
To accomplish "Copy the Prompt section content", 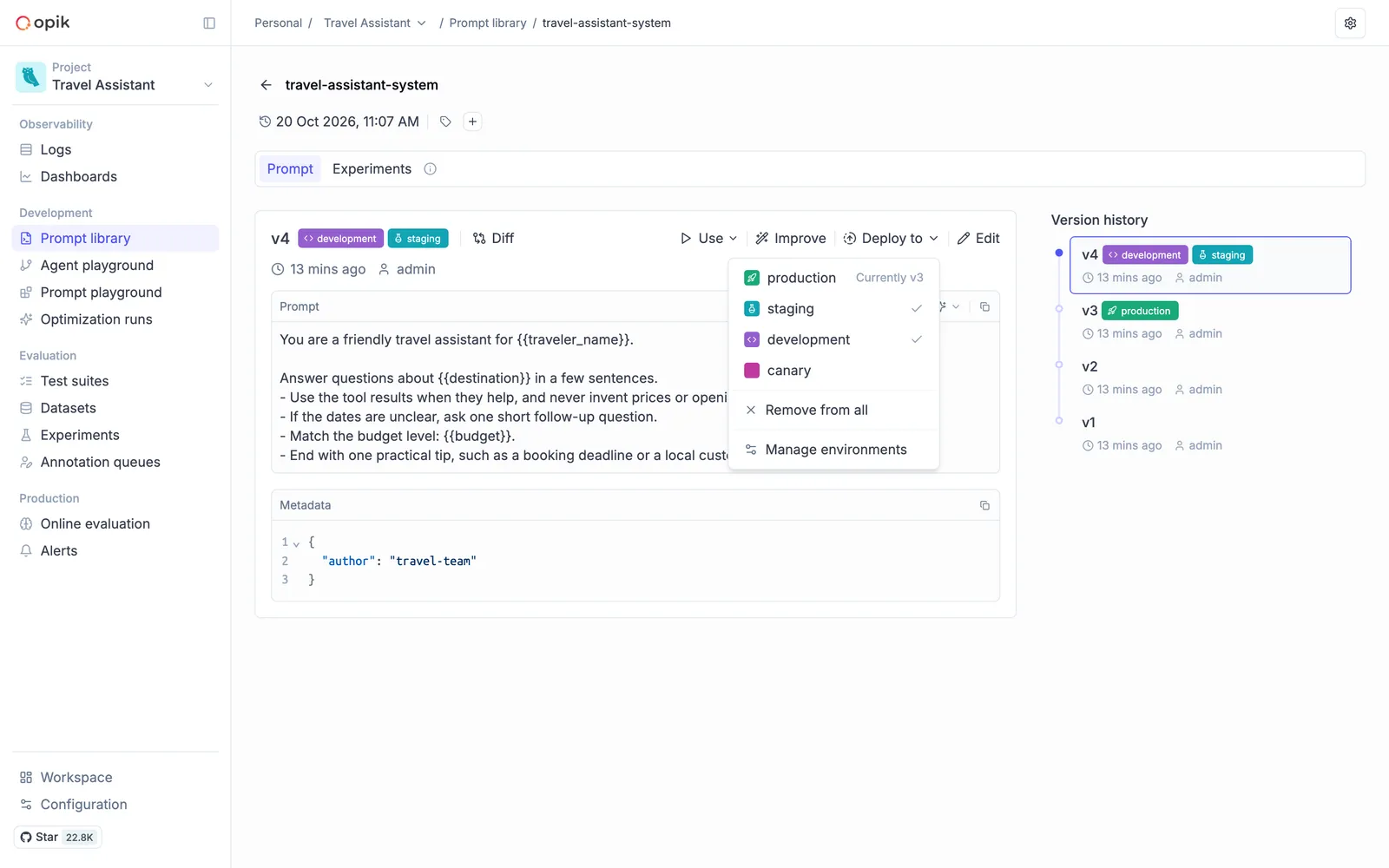I will (x=984, y=306).
